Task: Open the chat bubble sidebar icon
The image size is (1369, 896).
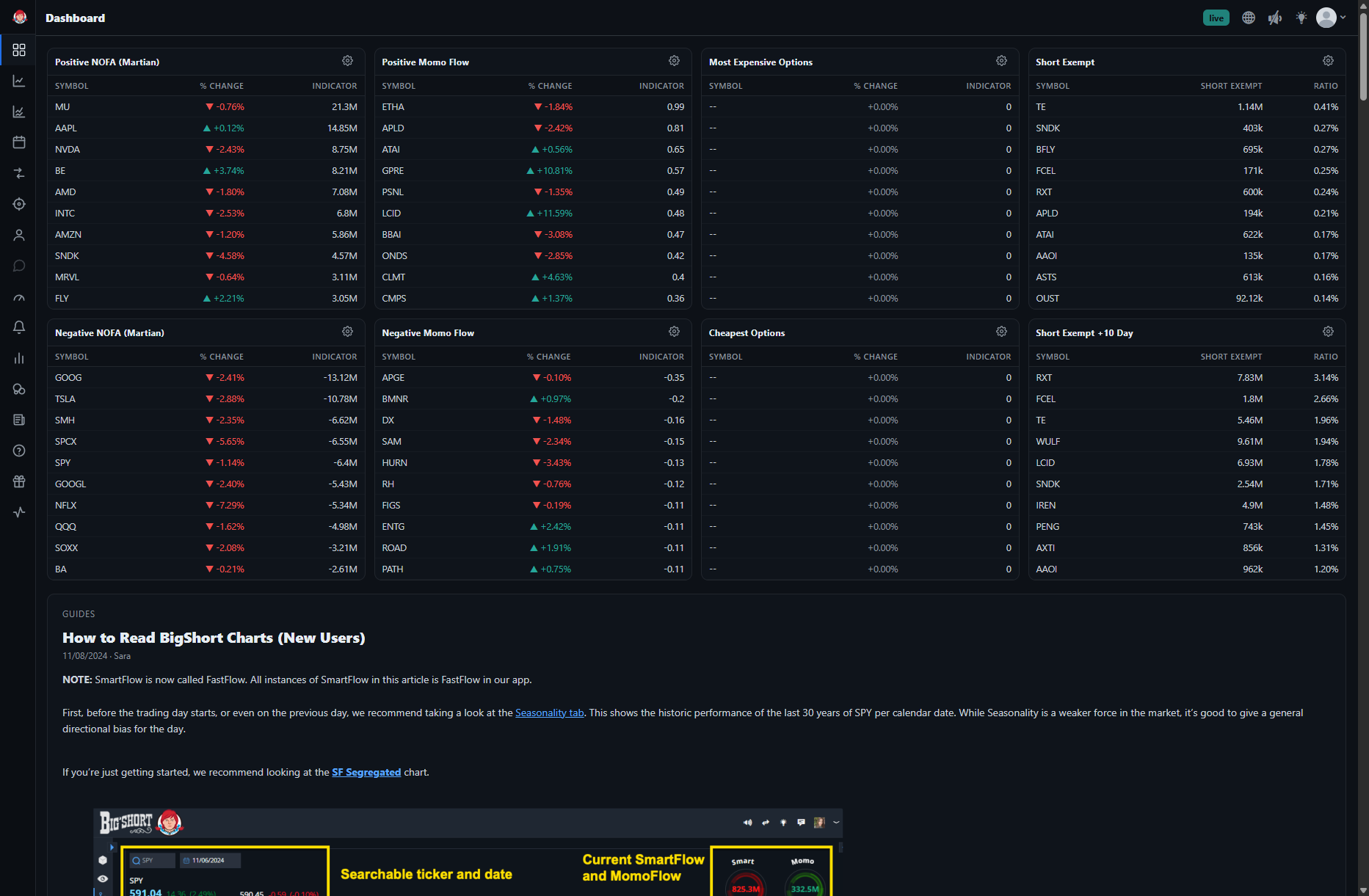Action: (19, 266)
